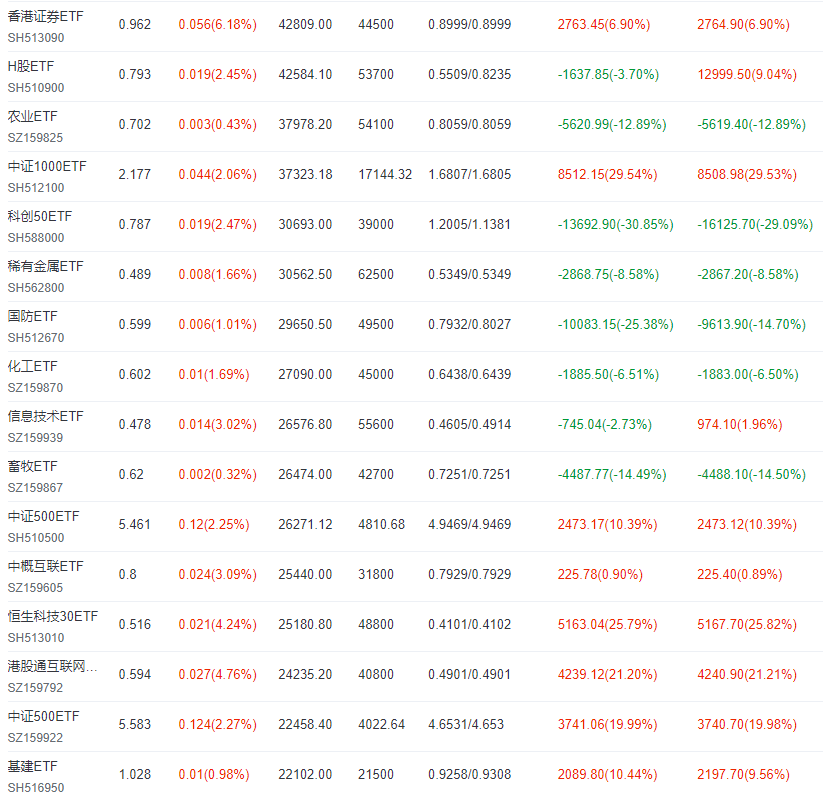Open the 中证1000ETF name link
The image size is (823, 801).
click(47, 166)
